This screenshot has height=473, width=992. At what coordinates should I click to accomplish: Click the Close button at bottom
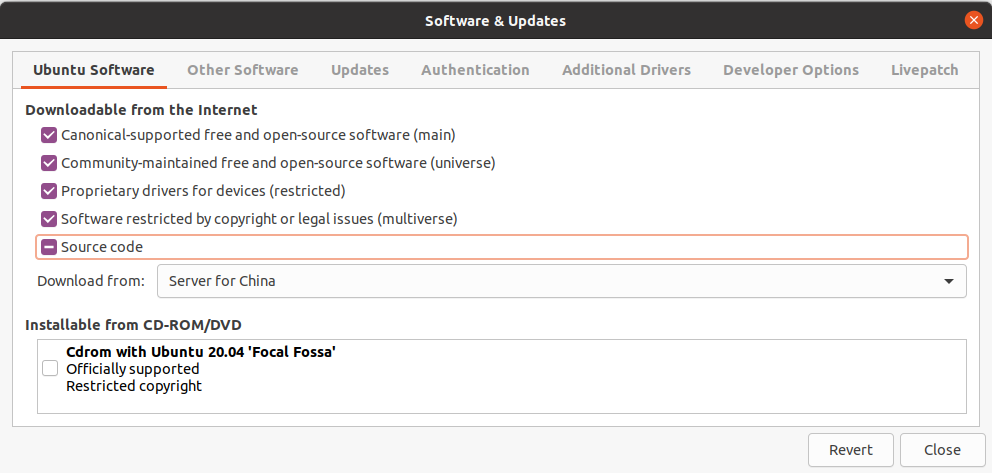coord(942,450)
